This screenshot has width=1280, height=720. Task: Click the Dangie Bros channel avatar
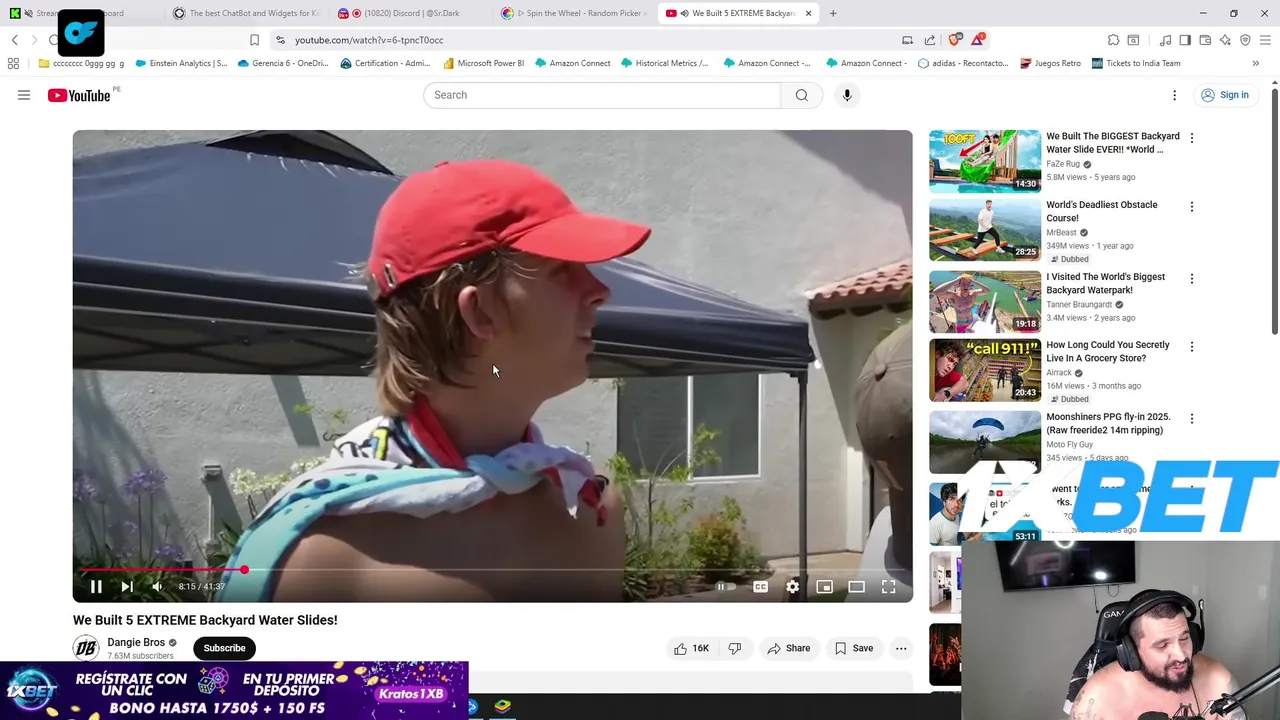coord(86,648)
